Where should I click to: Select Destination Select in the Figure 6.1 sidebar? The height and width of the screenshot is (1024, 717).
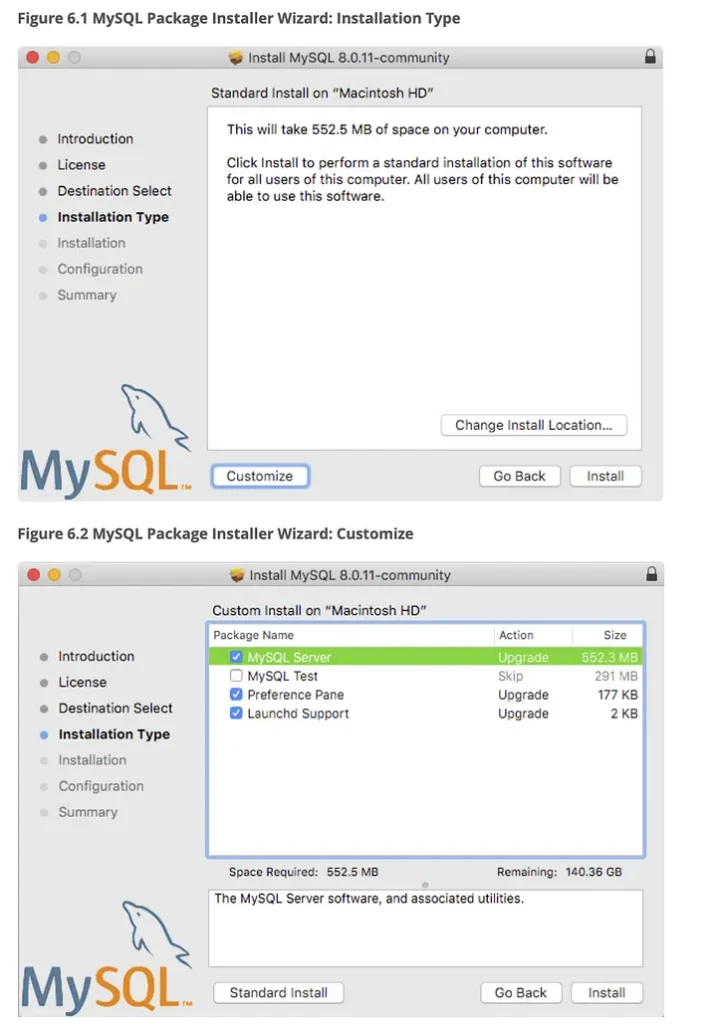(x=114, y=191)
